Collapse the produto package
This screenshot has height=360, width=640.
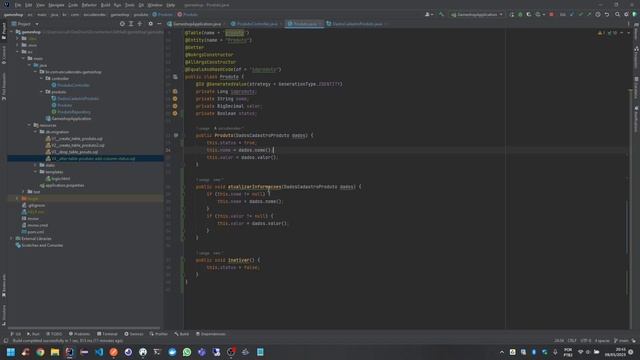[x=42, y=92]
